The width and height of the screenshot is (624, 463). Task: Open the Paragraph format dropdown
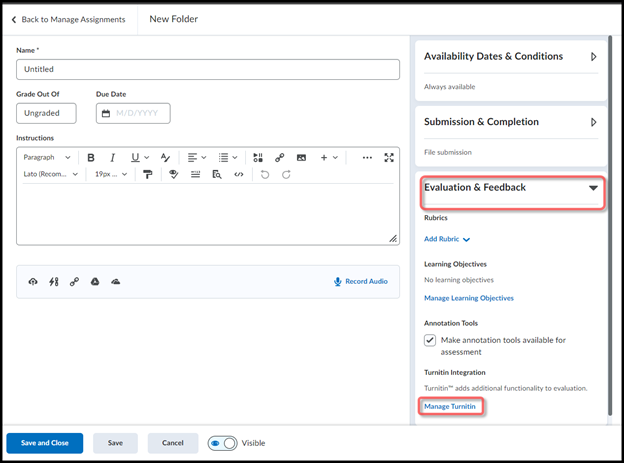(x=47, y=158)
